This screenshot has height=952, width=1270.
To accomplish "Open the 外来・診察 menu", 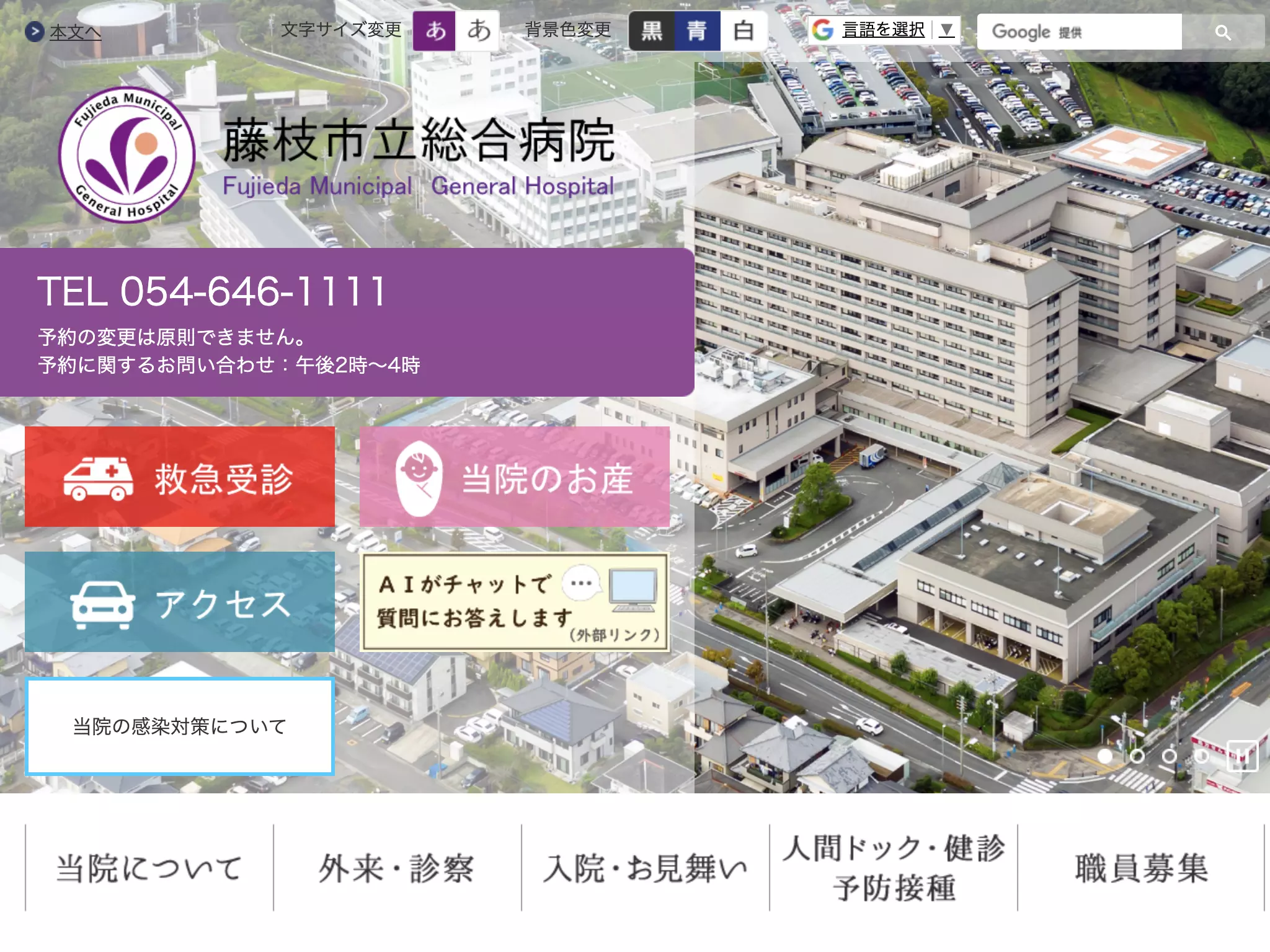I will pyautogui.click(x=397, y=868).
